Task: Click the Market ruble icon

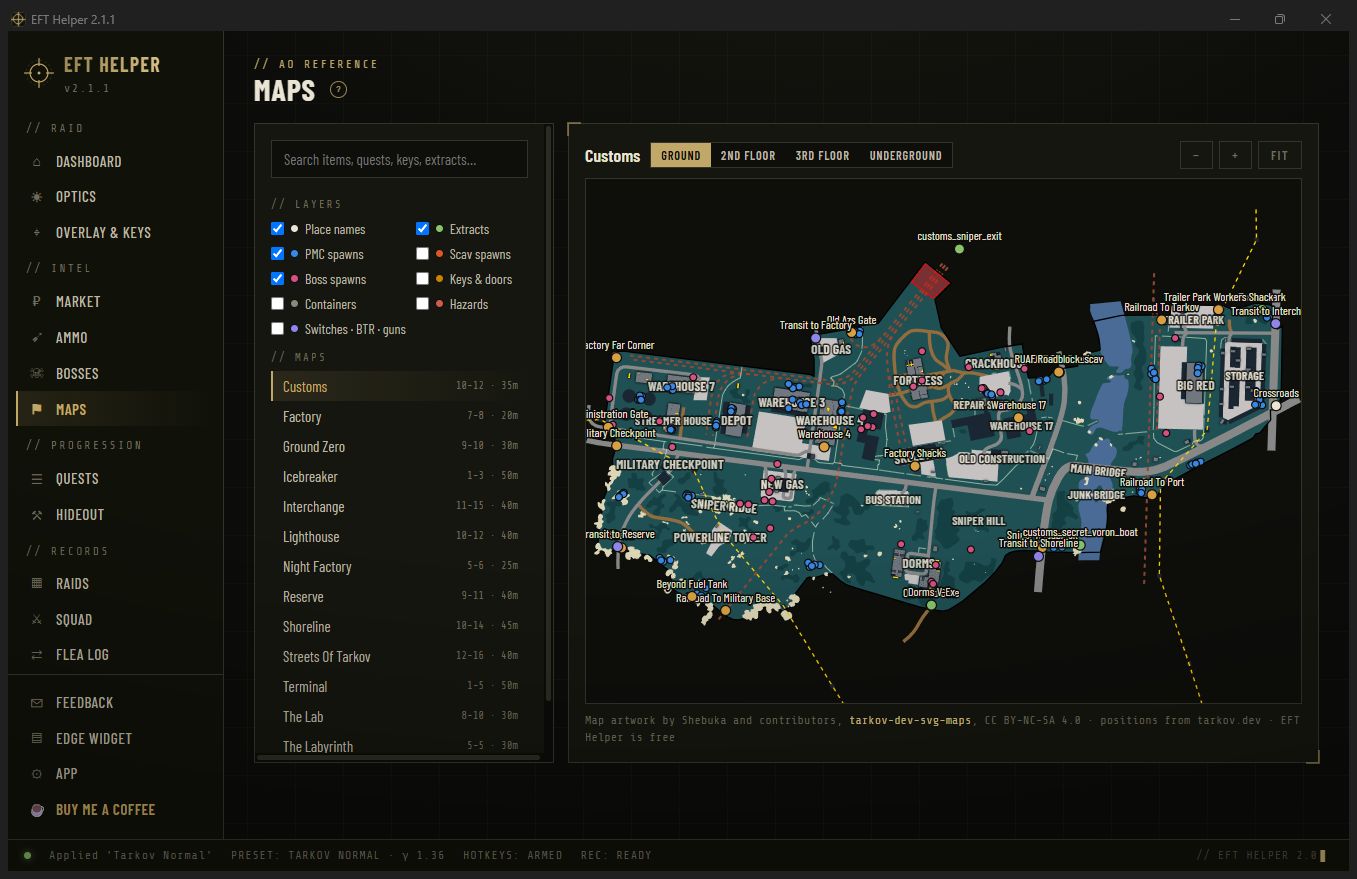Action: (37, 302)
